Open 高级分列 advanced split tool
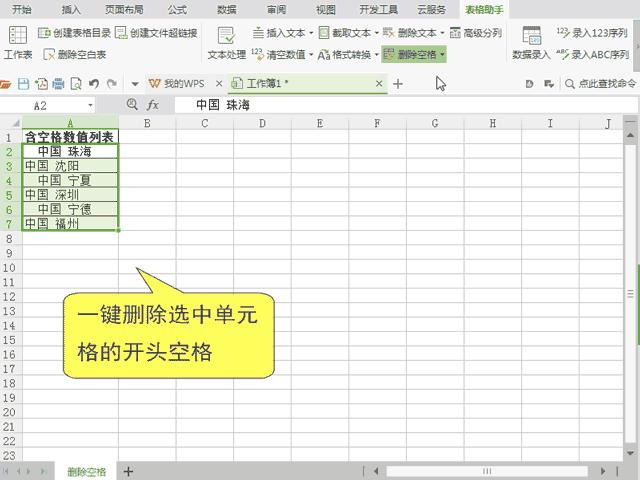 click(x=476, y=33)
